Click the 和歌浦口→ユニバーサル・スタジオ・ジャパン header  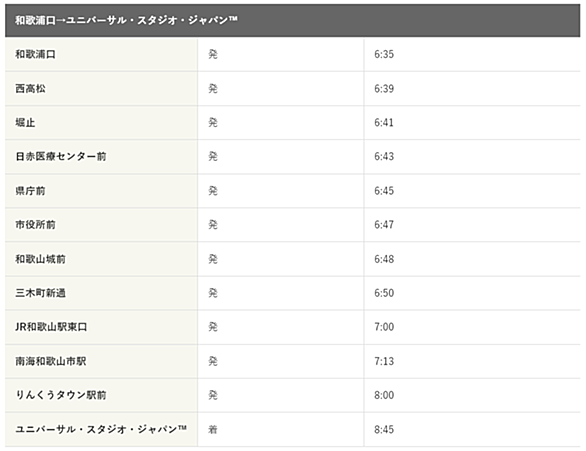click(293, 21)
